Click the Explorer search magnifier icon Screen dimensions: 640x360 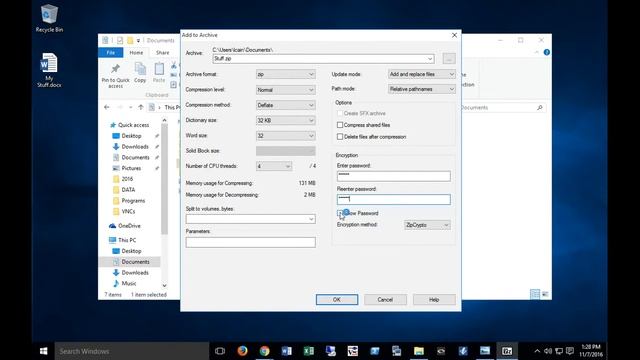(x=540, y=108)
